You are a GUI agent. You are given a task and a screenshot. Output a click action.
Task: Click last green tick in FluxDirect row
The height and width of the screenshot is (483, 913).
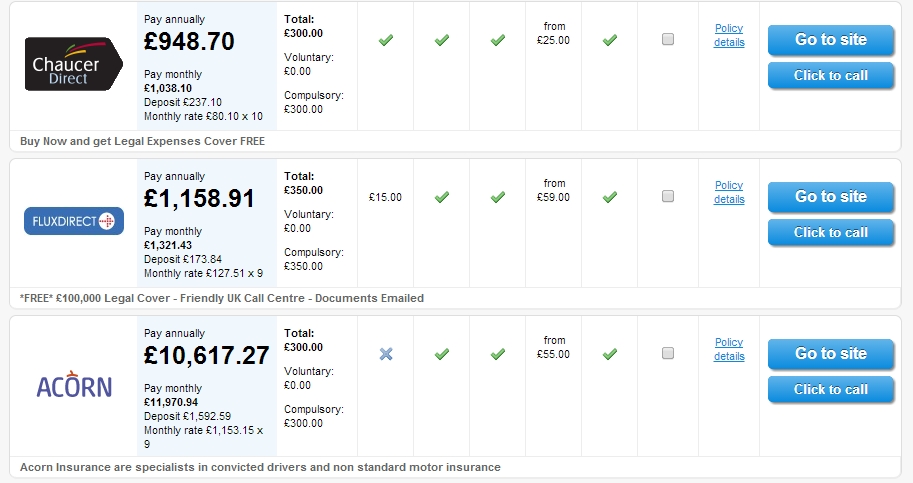610,197
